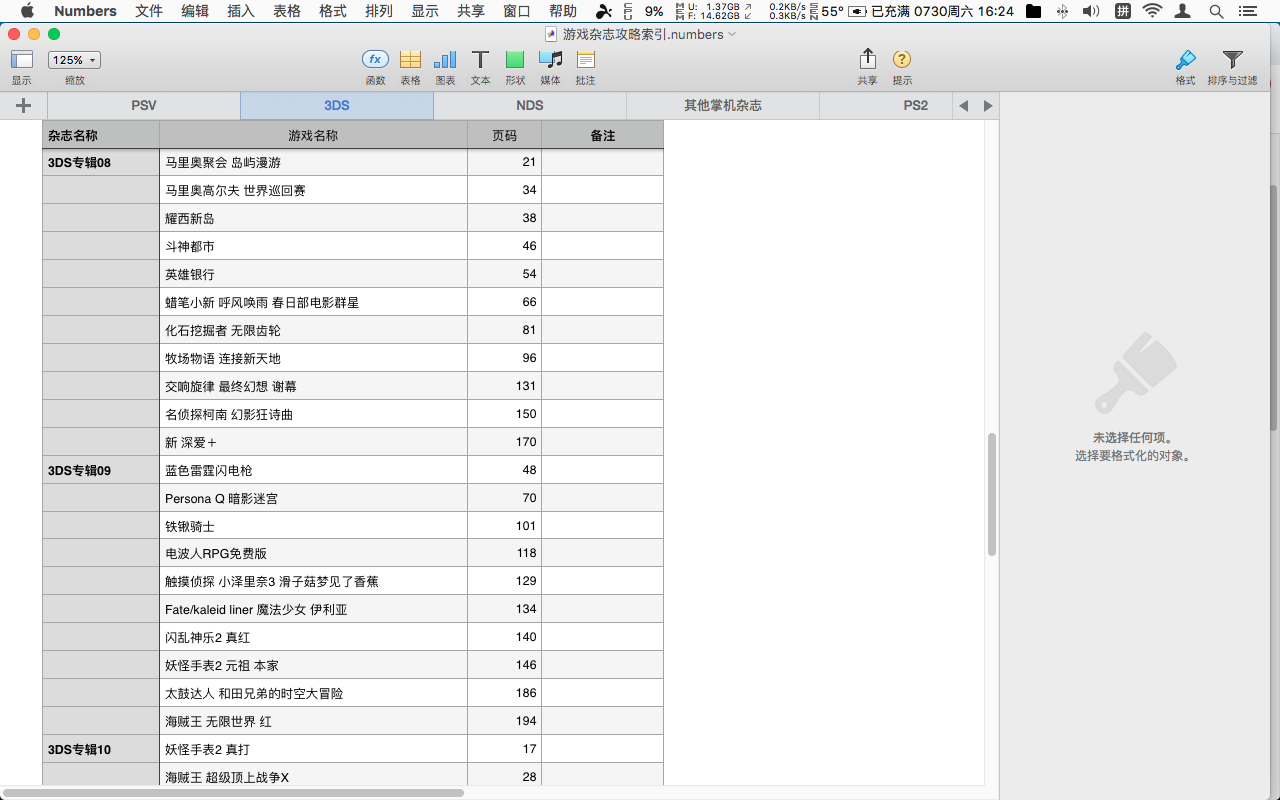
Task: Click the input method 拼 icon
Action: [x=1122, y=12]
